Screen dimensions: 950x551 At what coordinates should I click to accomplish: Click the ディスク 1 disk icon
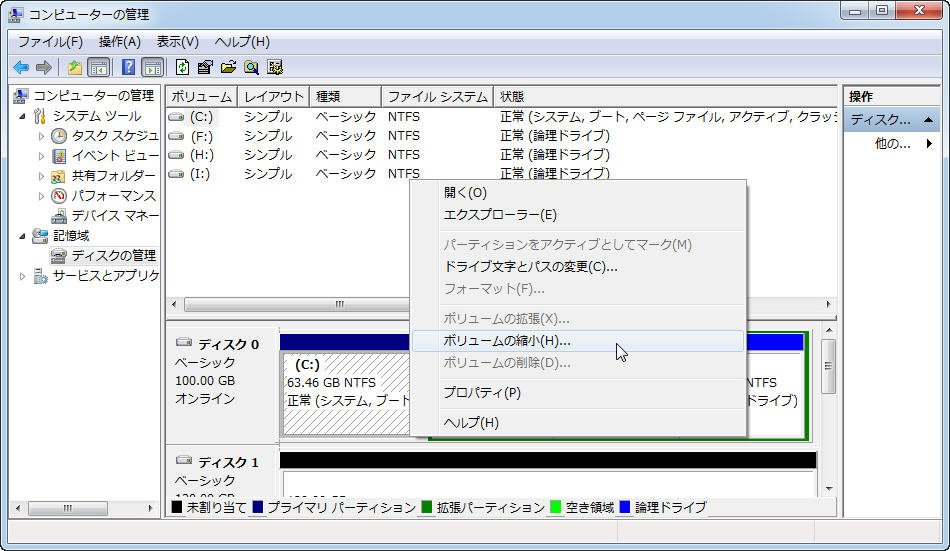pos(184,461)
